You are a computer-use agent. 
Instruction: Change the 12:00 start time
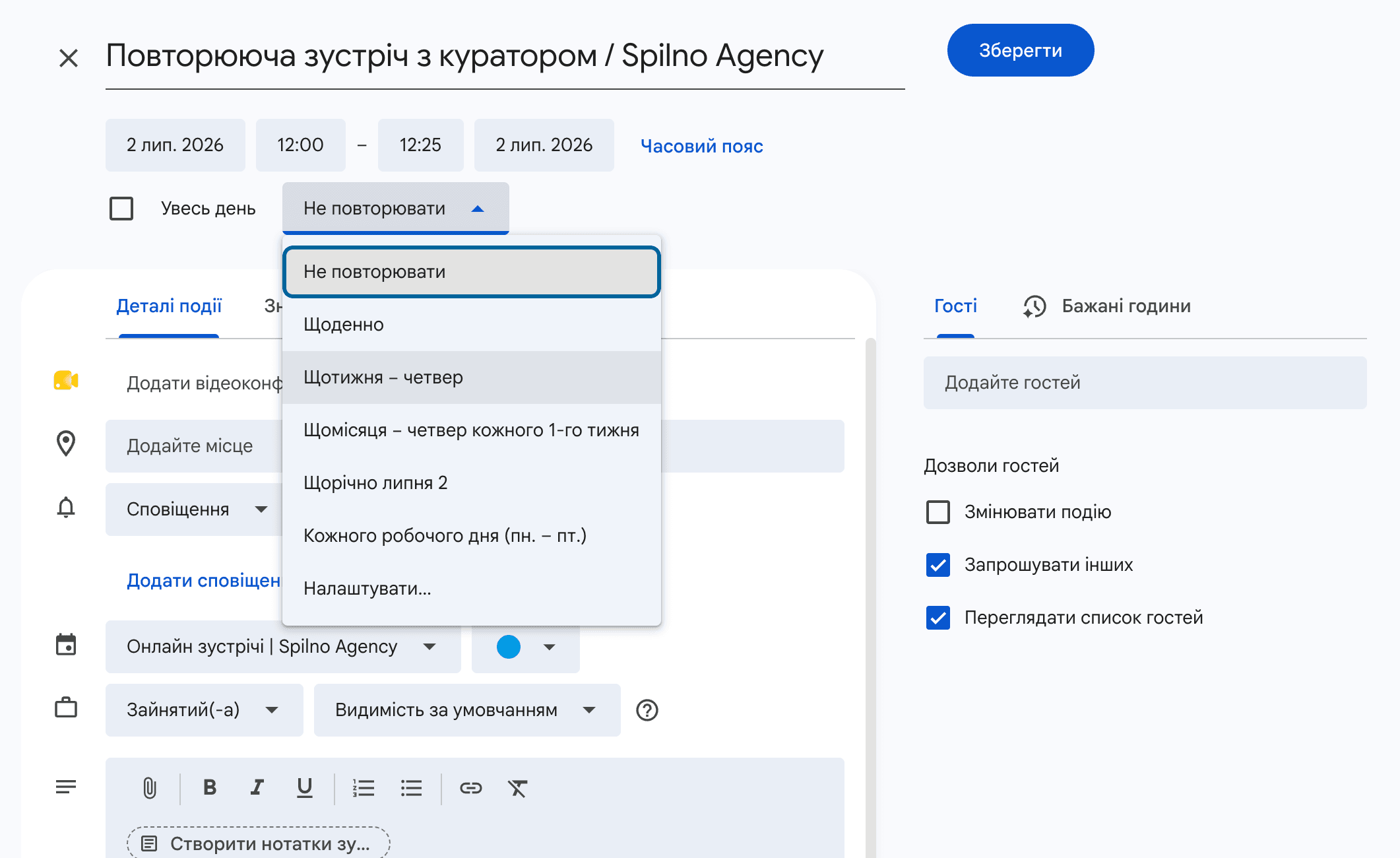301,145
